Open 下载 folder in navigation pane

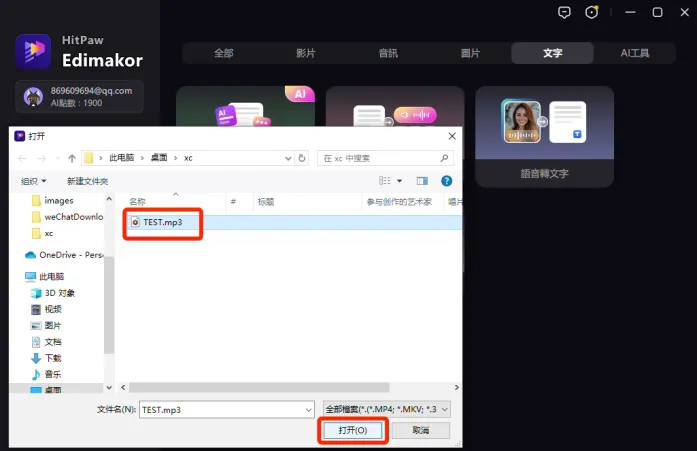[x=46, y=358]
